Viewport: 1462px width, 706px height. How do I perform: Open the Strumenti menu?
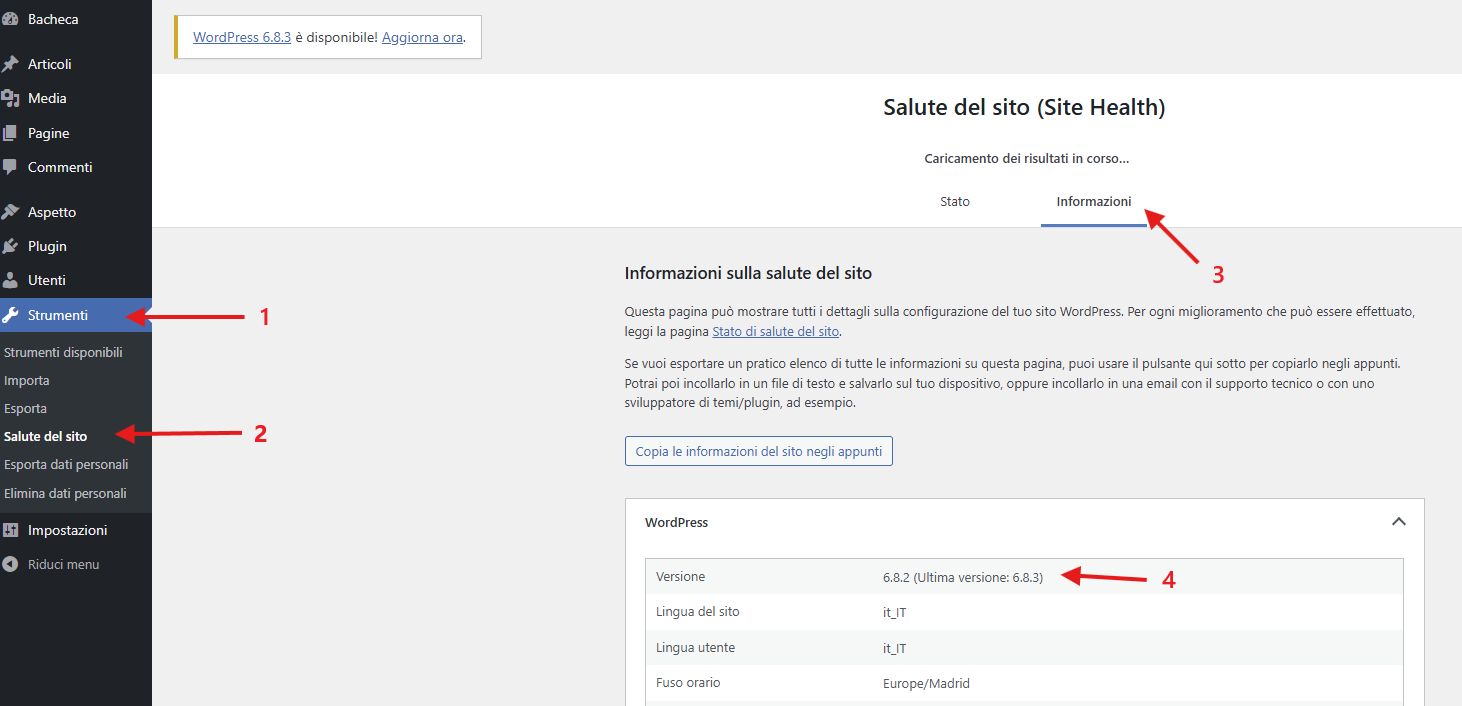58,315
